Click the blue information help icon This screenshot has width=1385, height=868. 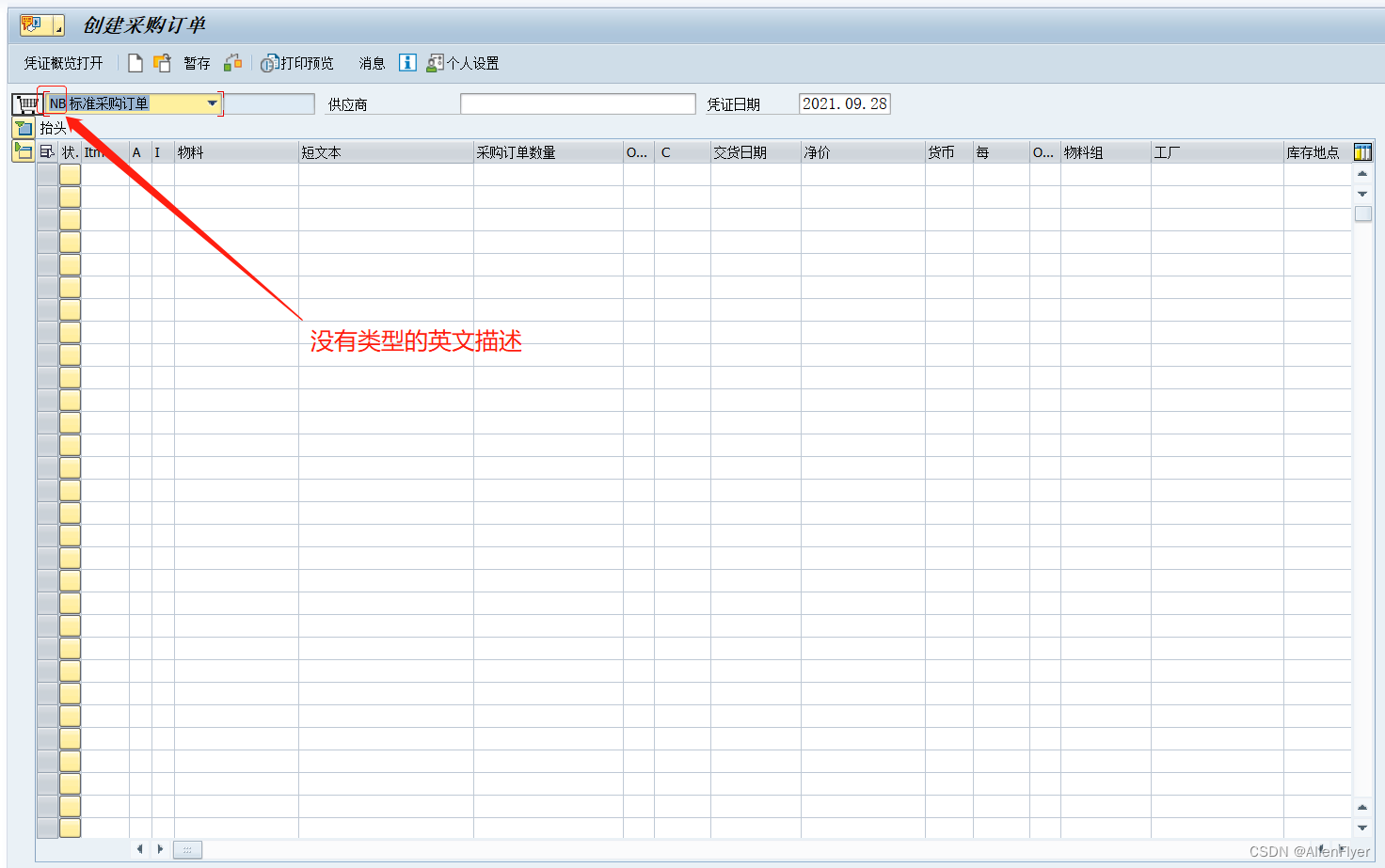[x=406, y=62]
